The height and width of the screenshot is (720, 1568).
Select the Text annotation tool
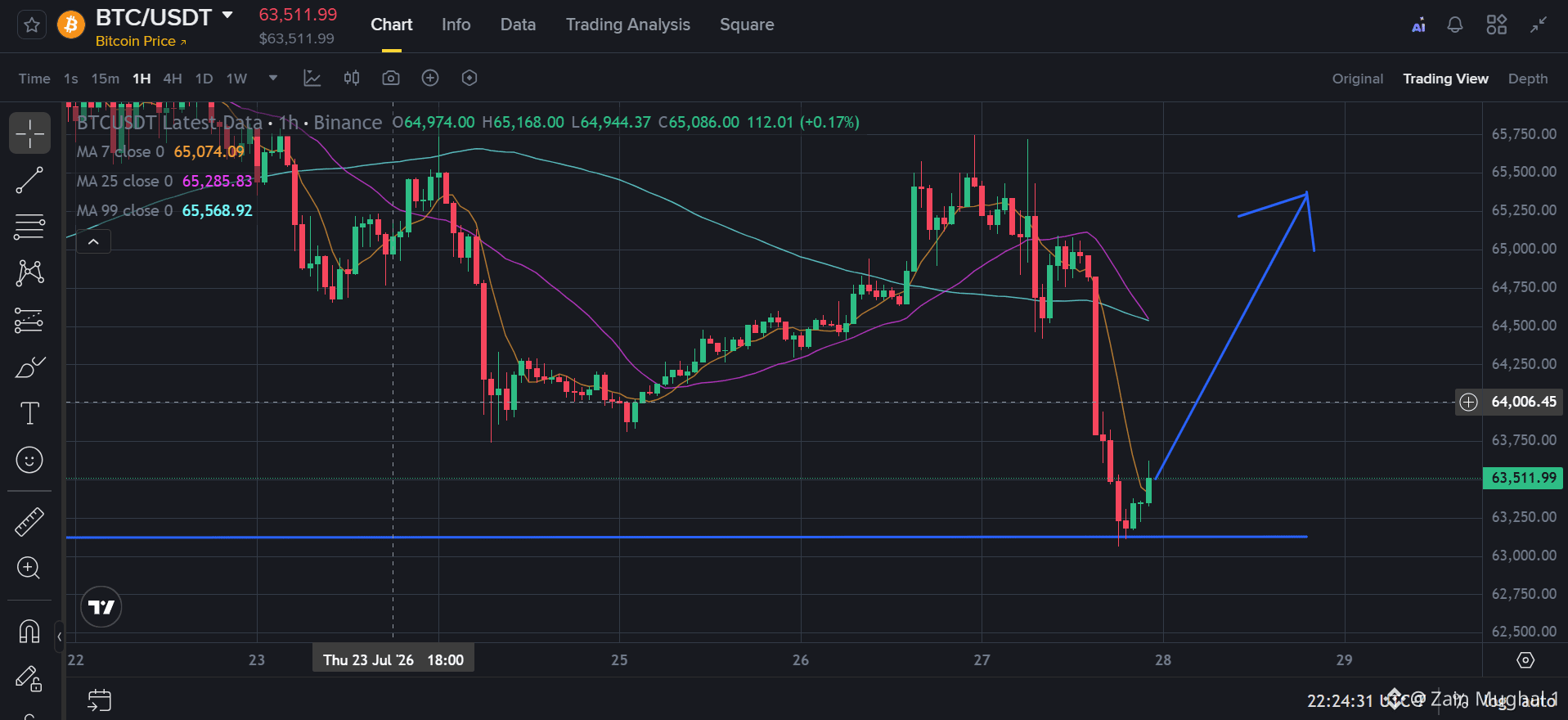29,413
